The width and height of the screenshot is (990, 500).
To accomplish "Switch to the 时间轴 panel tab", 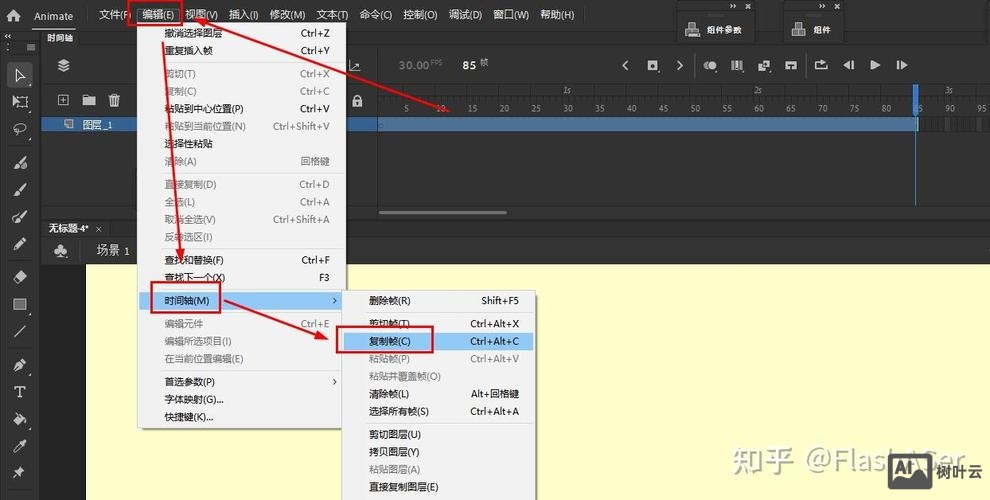I will click(60, 38).
